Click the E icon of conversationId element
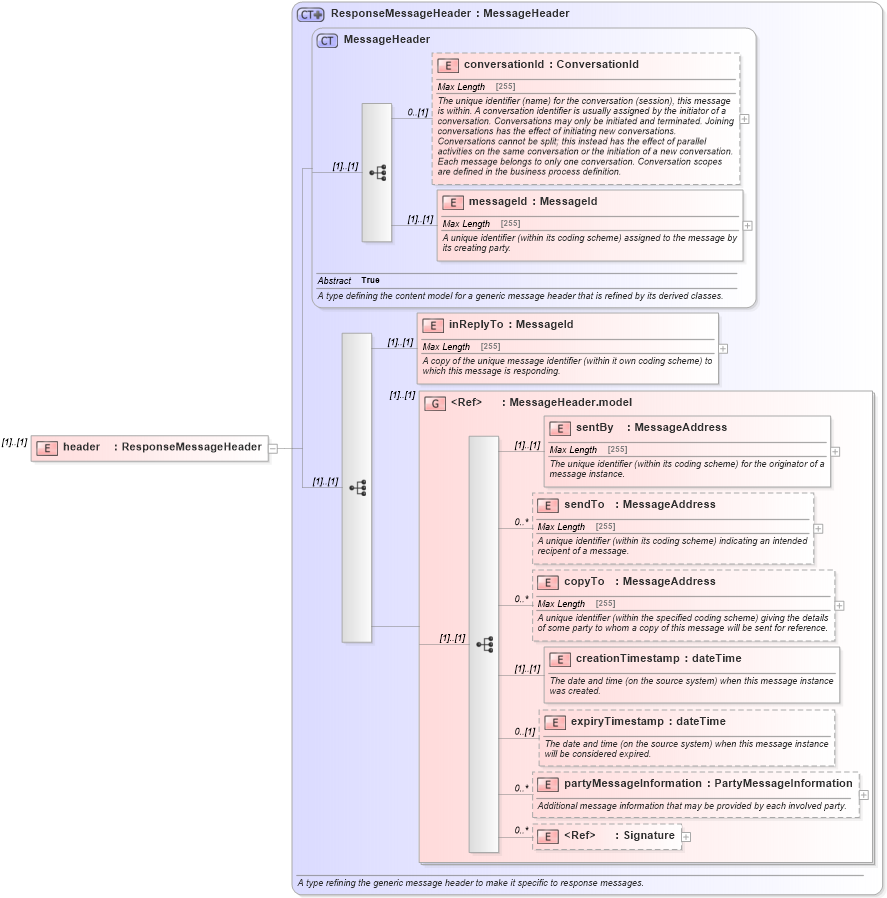 [x=448, y=65]
